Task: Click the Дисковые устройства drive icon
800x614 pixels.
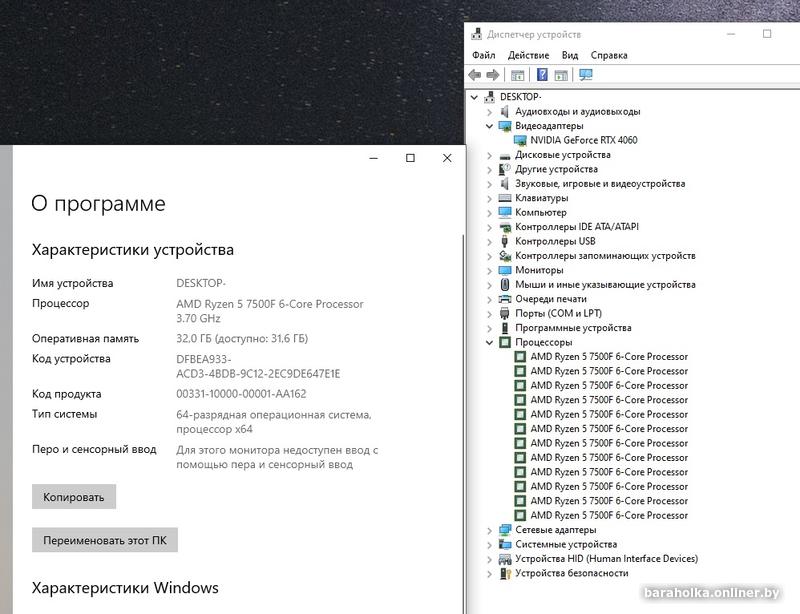Action: pos(505,155)
